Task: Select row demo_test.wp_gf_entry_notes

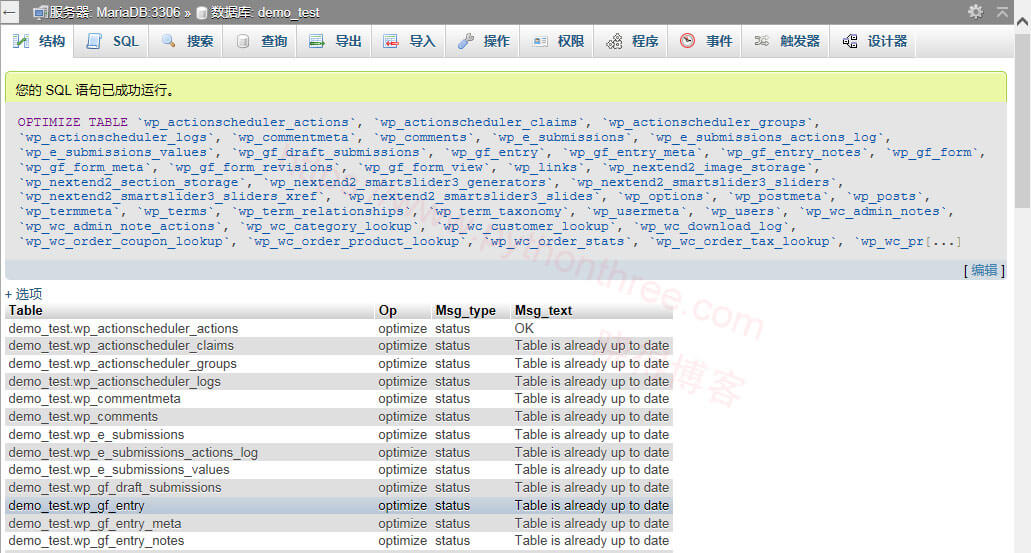Action: [339, 541]
